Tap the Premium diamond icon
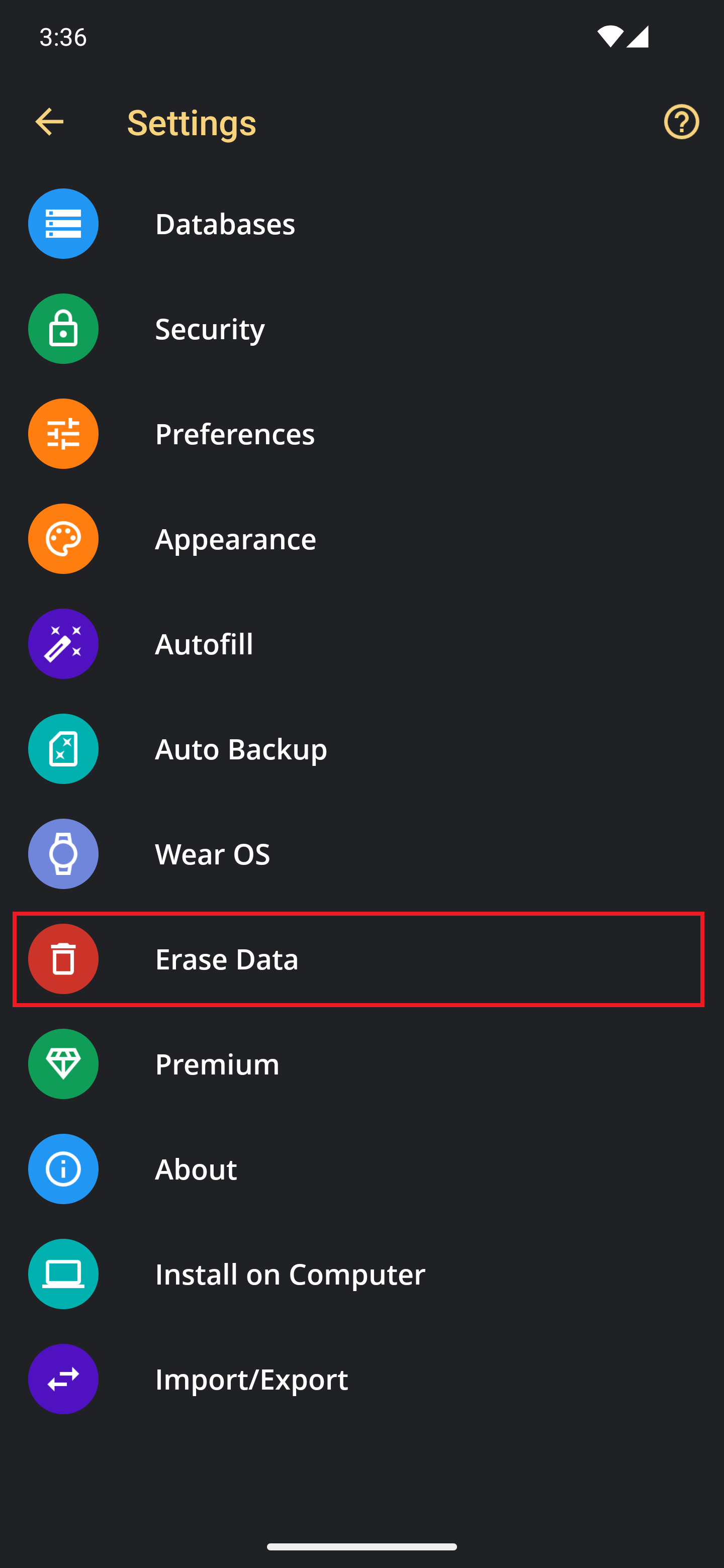This screenshot has height=1568, width=724. click(63, 1063)
